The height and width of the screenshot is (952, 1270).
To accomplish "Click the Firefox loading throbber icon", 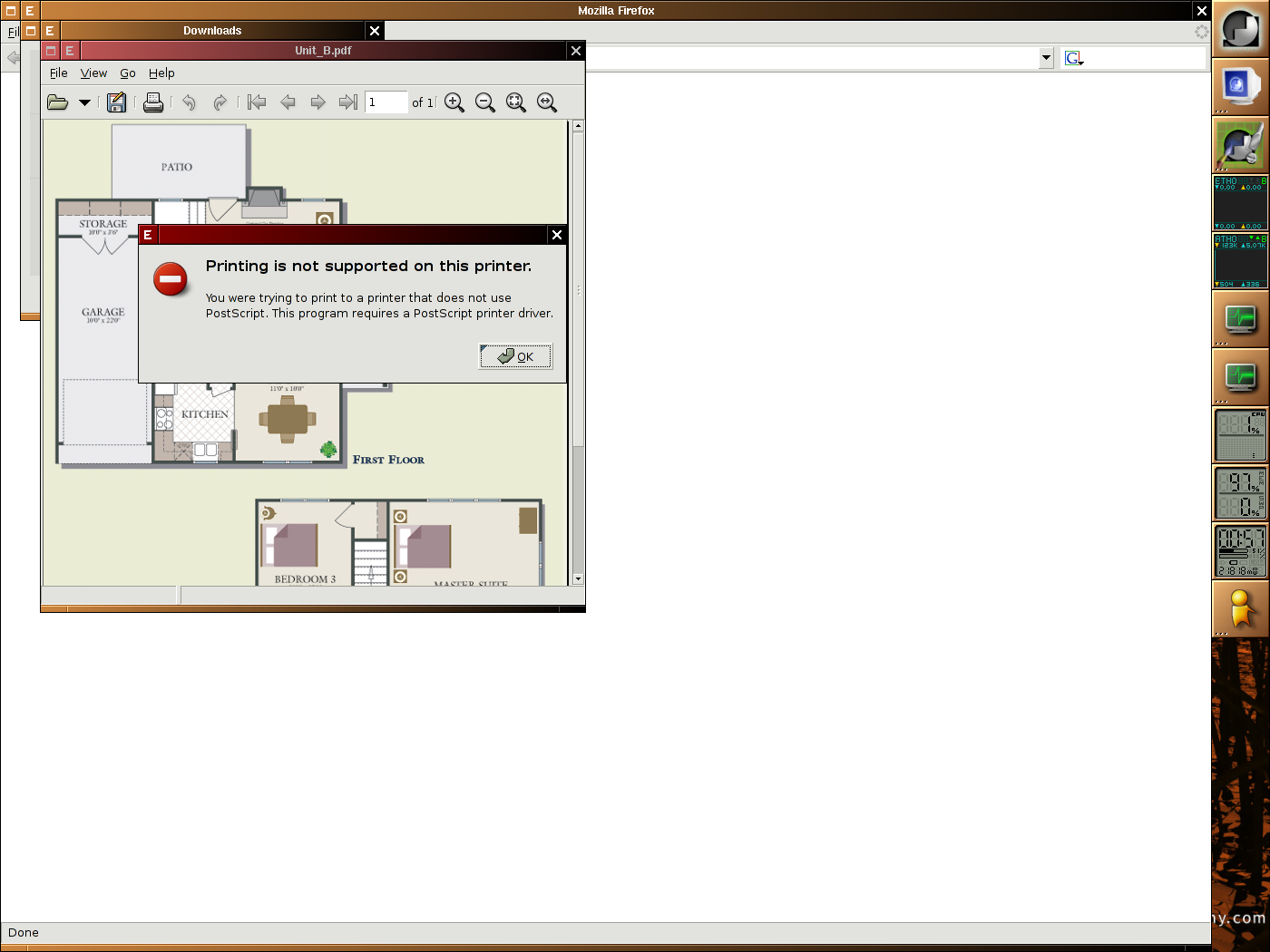I will 1201,32.
